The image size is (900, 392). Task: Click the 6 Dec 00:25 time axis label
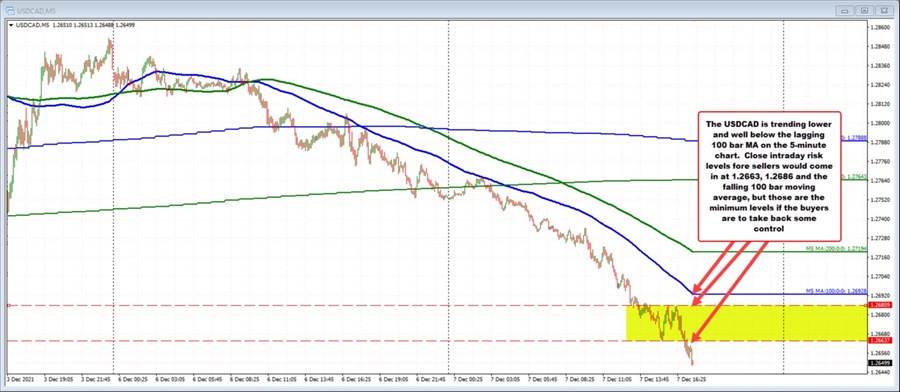pyautogui.click(x=133, y=380)
